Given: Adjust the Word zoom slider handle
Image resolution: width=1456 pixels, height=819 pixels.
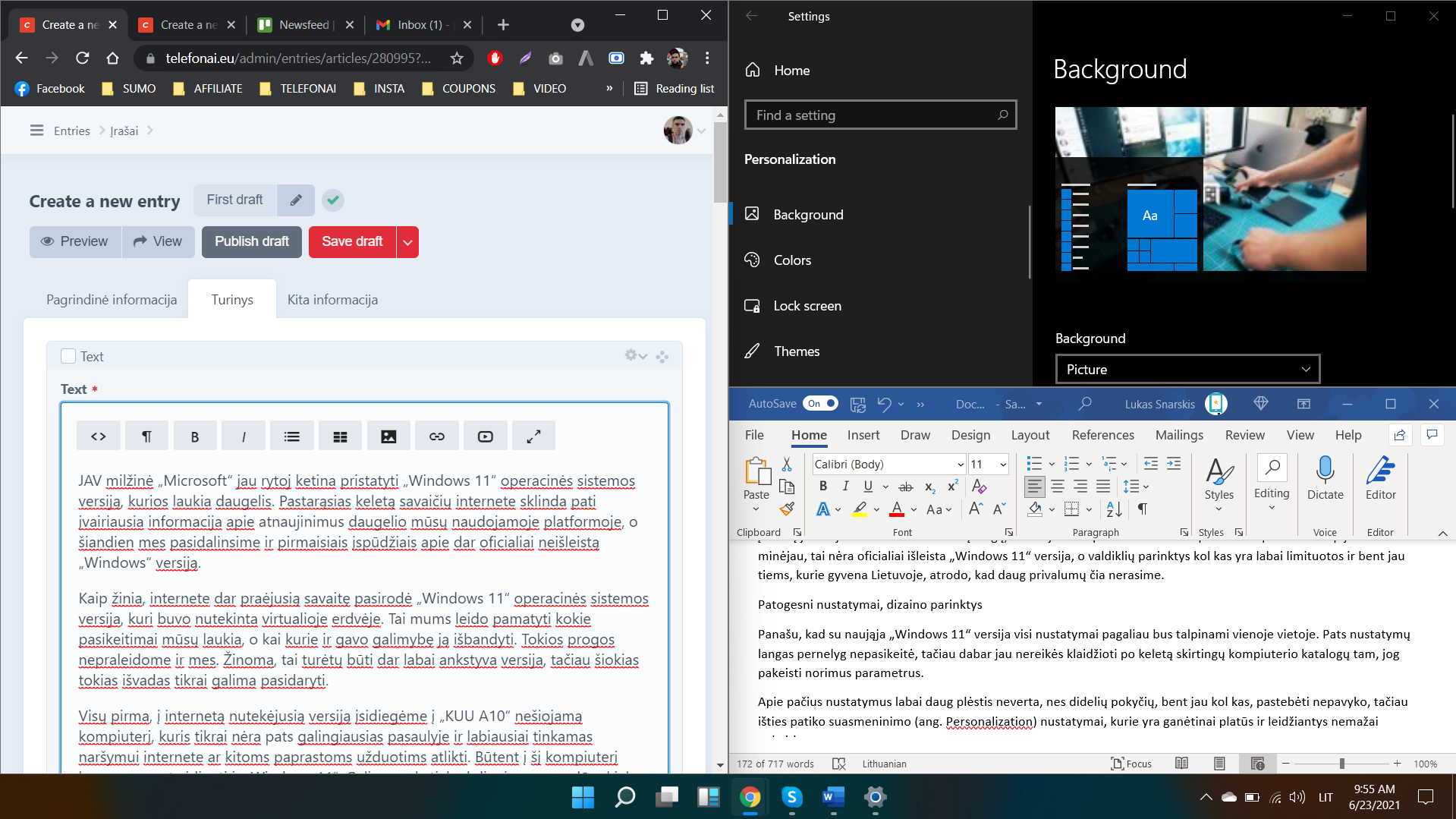Looking at the screenshot, I should (1341, 764).
